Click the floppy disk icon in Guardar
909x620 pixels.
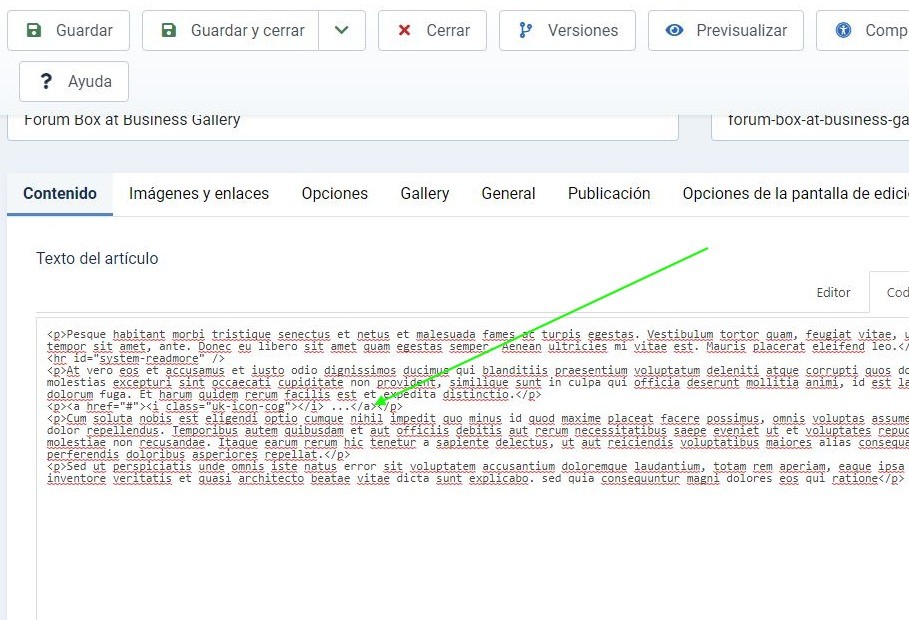(x=34, y=30)
